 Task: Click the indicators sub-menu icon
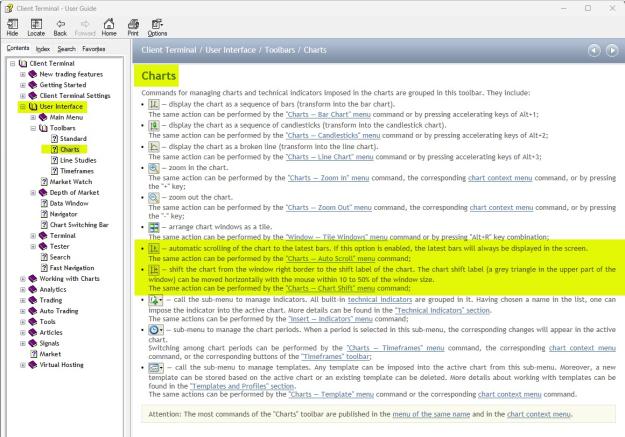pyautogui.click(x=155, y=300)
